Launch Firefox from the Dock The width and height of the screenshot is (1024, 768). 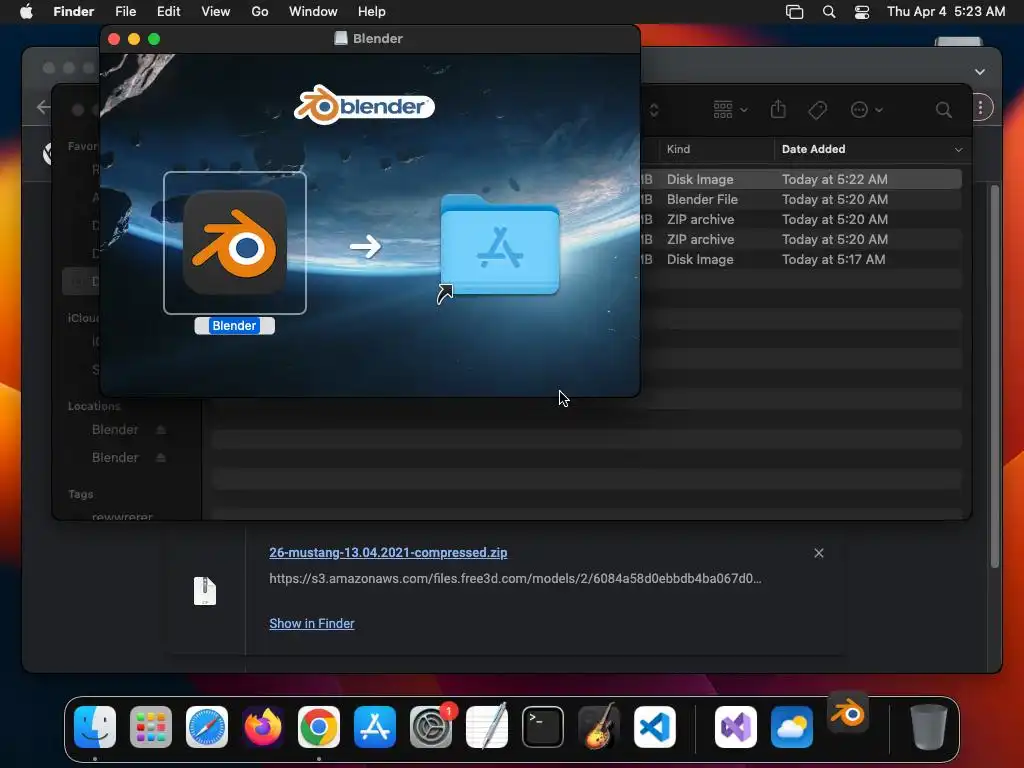click(263, 727)
